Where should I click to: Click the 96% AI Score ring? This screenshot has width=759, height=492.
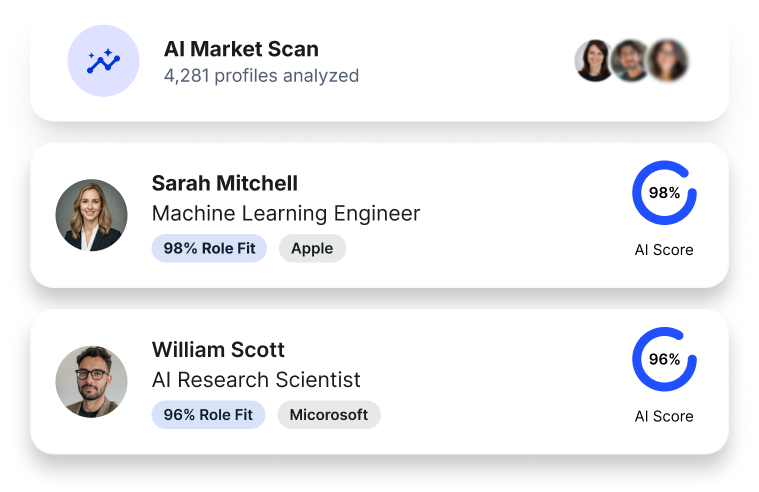pyautogui.click(x=664, y=359)
